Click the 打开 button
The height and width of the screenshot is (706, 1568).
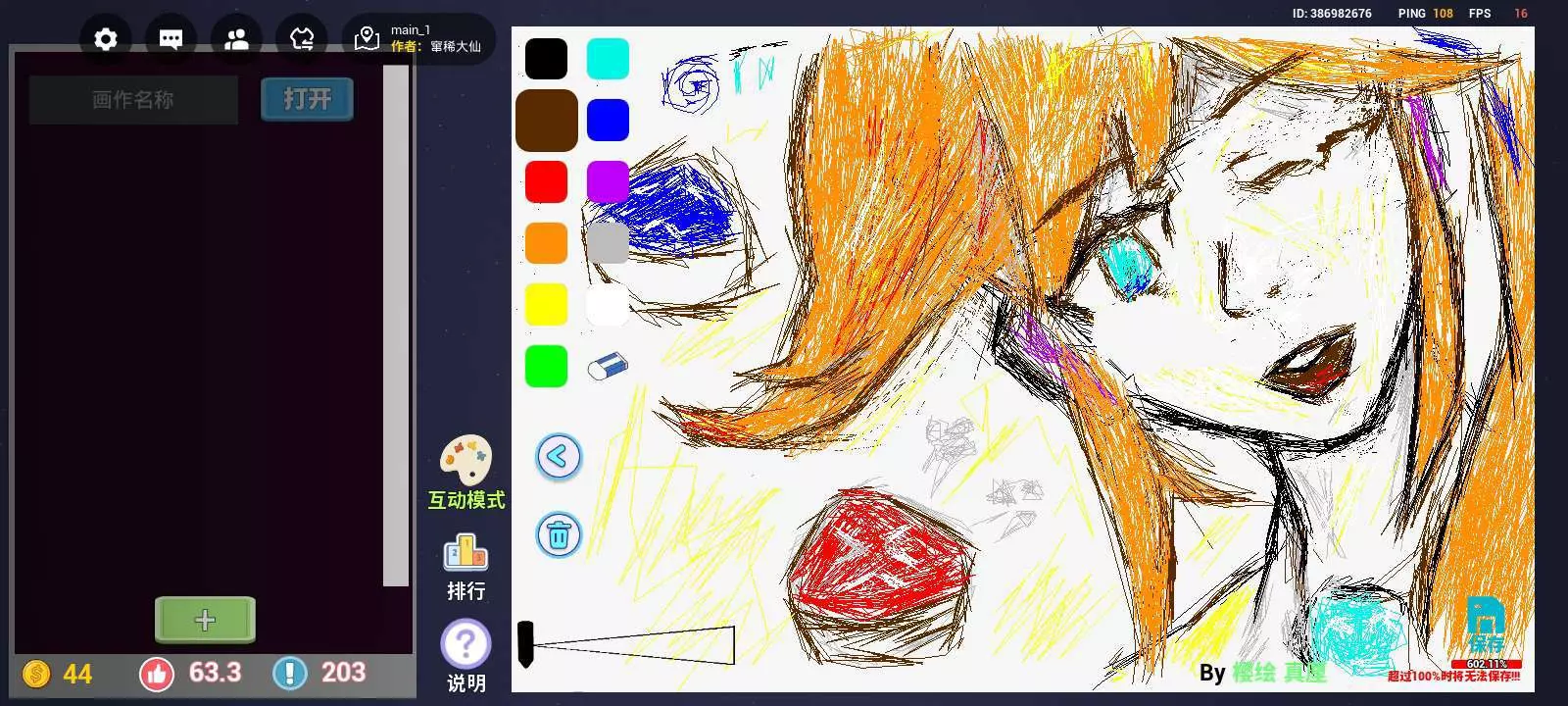click(x=307, y=99)
